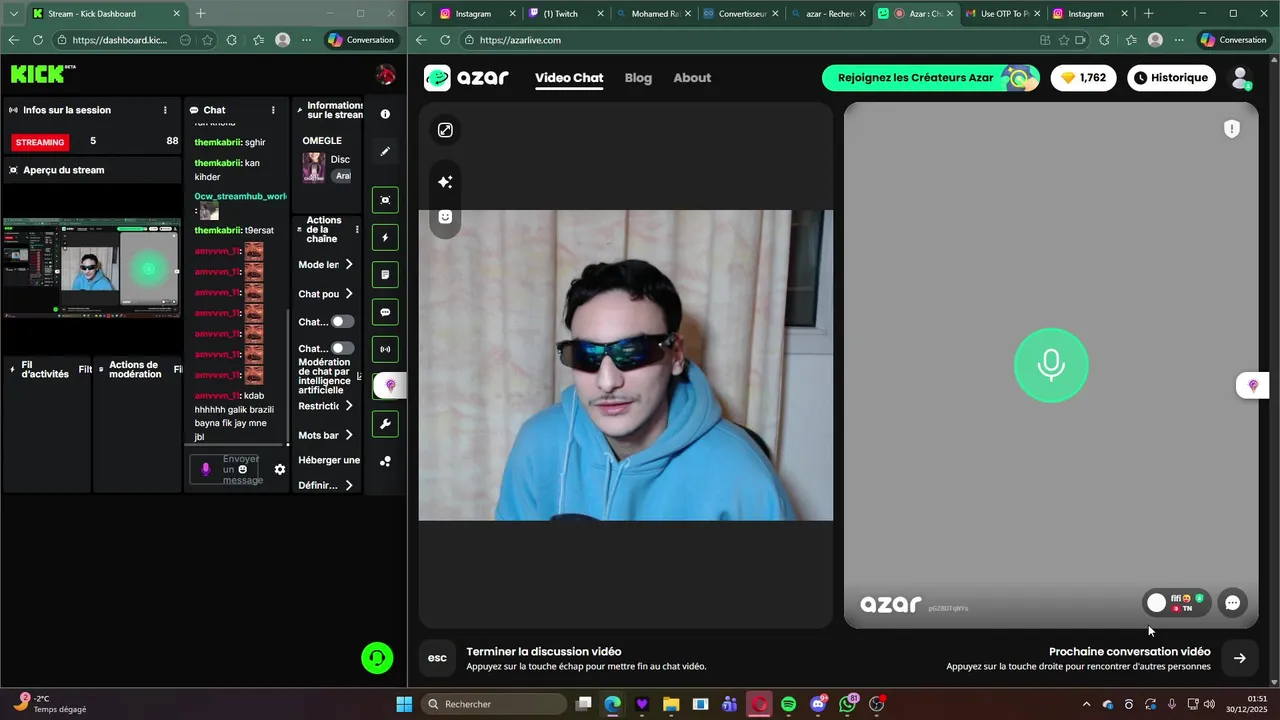
Task: Toggle lightning activity feed icon in Kick sidebar
Action: pyautogui.click(x=385, y=237)
